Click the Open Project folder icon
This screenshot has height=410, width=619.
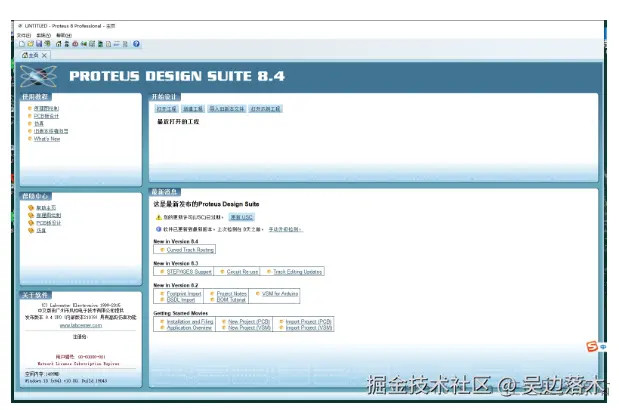30,44
